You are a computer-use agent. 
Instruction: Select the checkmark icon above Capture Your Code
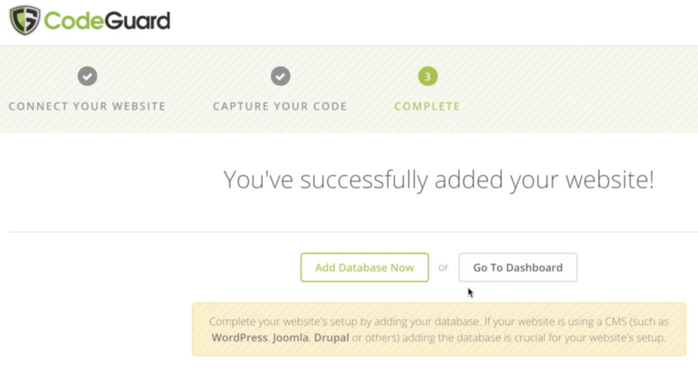tap(280, 76)
